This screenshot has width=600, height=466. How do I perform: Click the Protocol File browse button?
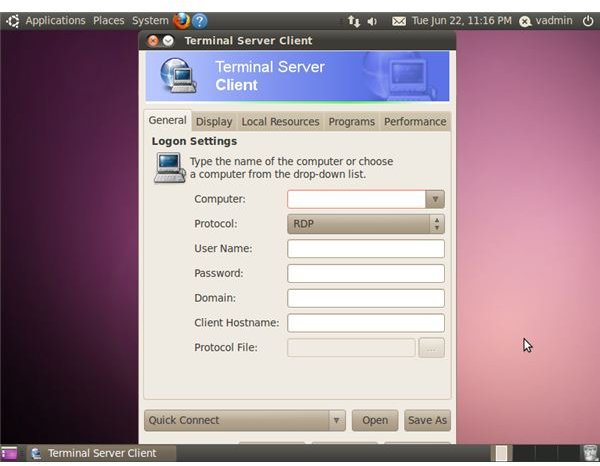point(432,348)
